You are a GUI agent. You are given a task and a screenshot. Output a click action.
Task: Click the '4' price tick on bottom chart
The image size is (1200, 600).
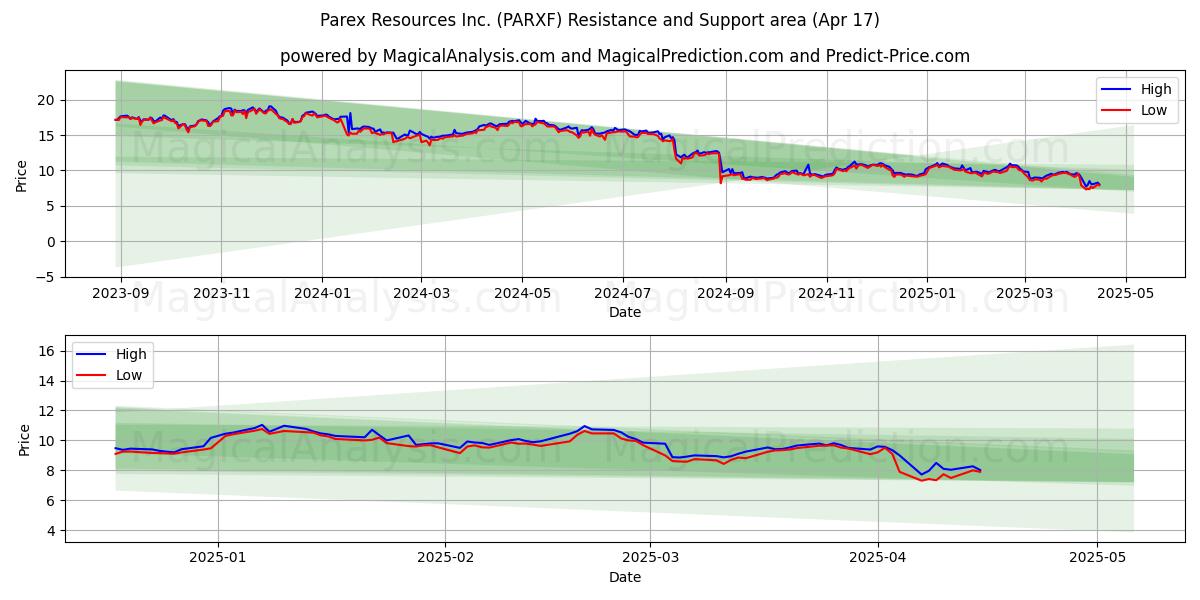(52, 530)
